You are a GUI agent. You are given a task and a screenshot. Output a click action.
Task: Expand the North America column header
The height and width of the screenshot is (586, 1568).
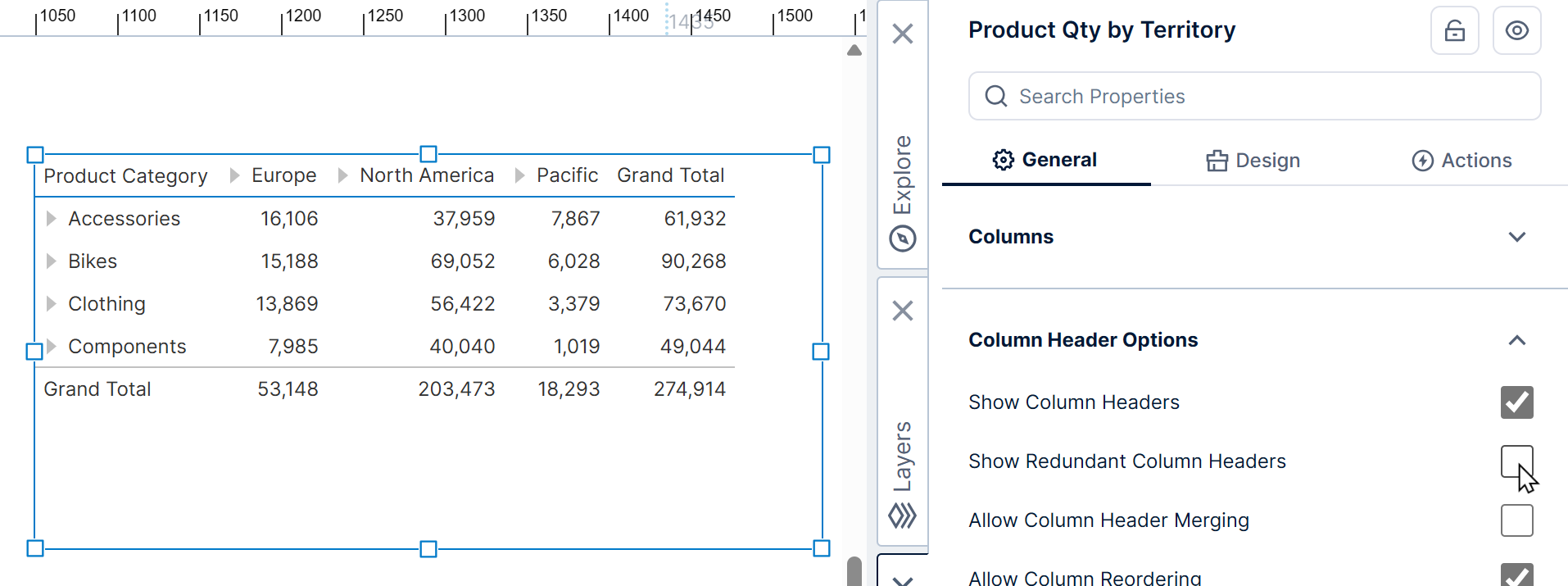pyautogui.click(x=343, y=175)
